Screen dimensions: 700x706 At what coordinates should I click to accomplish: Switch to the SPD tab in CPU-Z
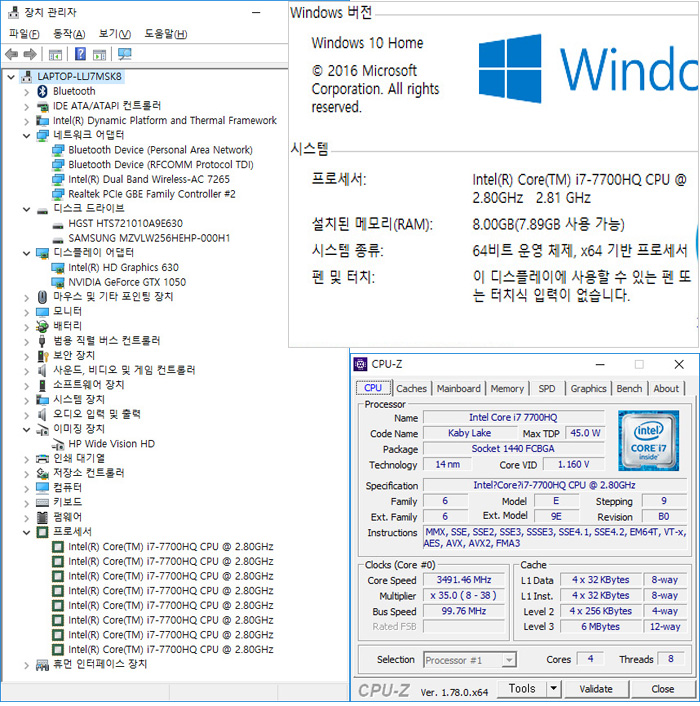[546, 388]
